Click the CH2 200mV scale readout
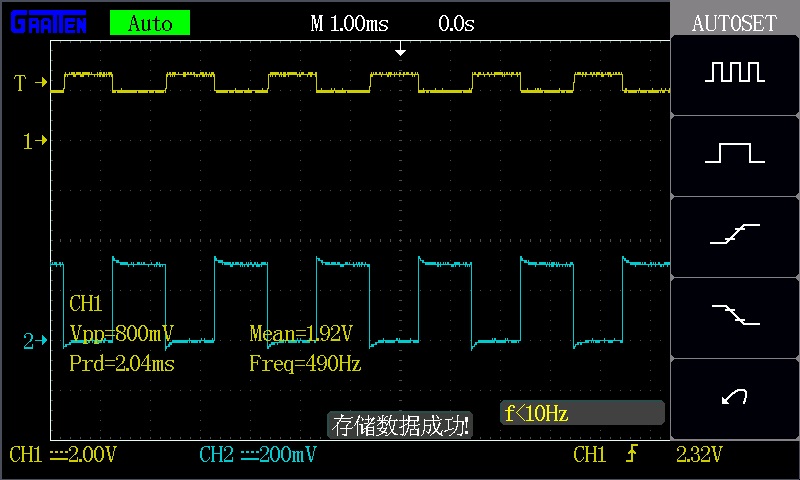The image size is (800, 480). (258, 454)
